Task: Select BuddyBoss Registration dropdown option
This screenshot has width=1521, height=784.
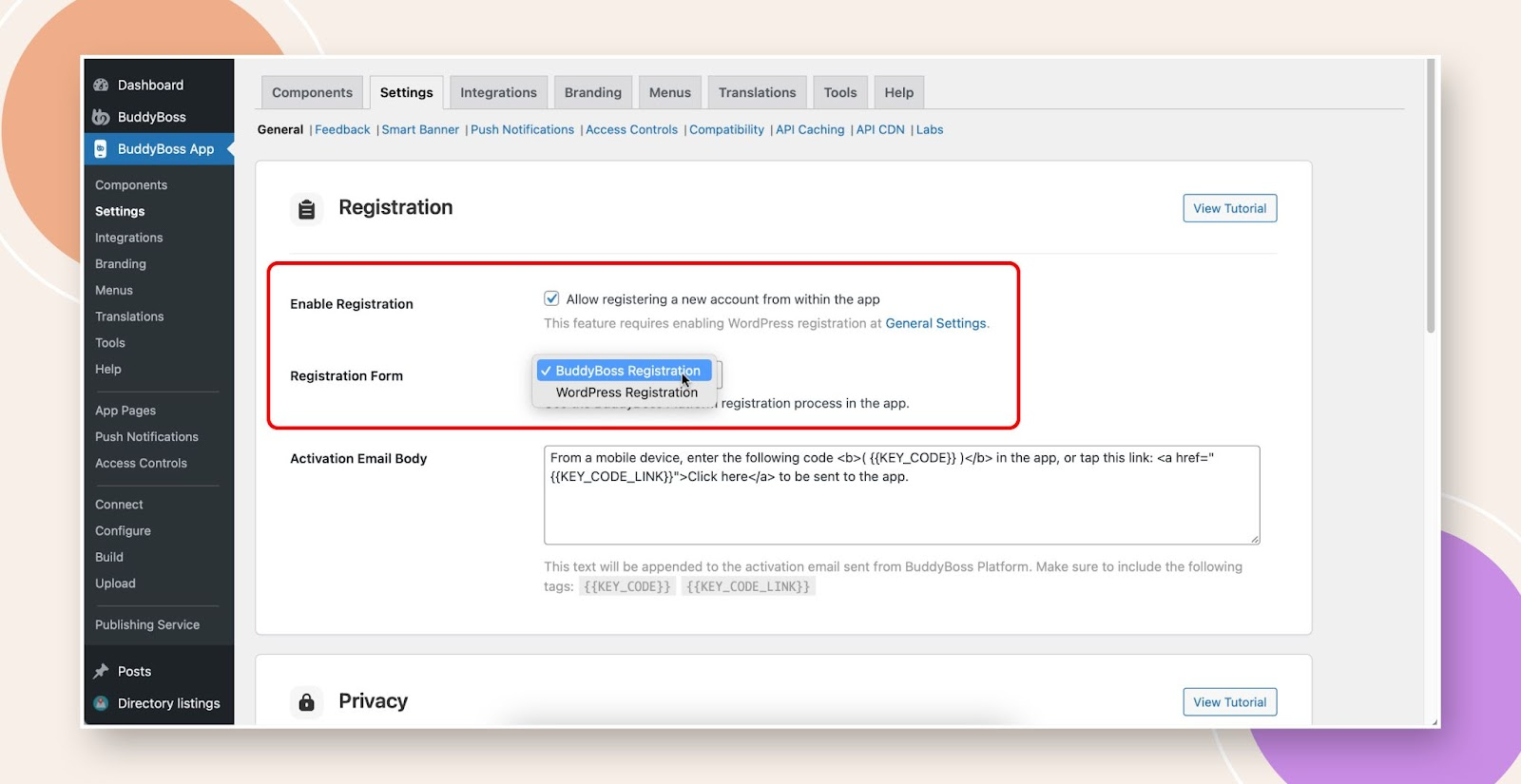Action: tap(624, 371)
